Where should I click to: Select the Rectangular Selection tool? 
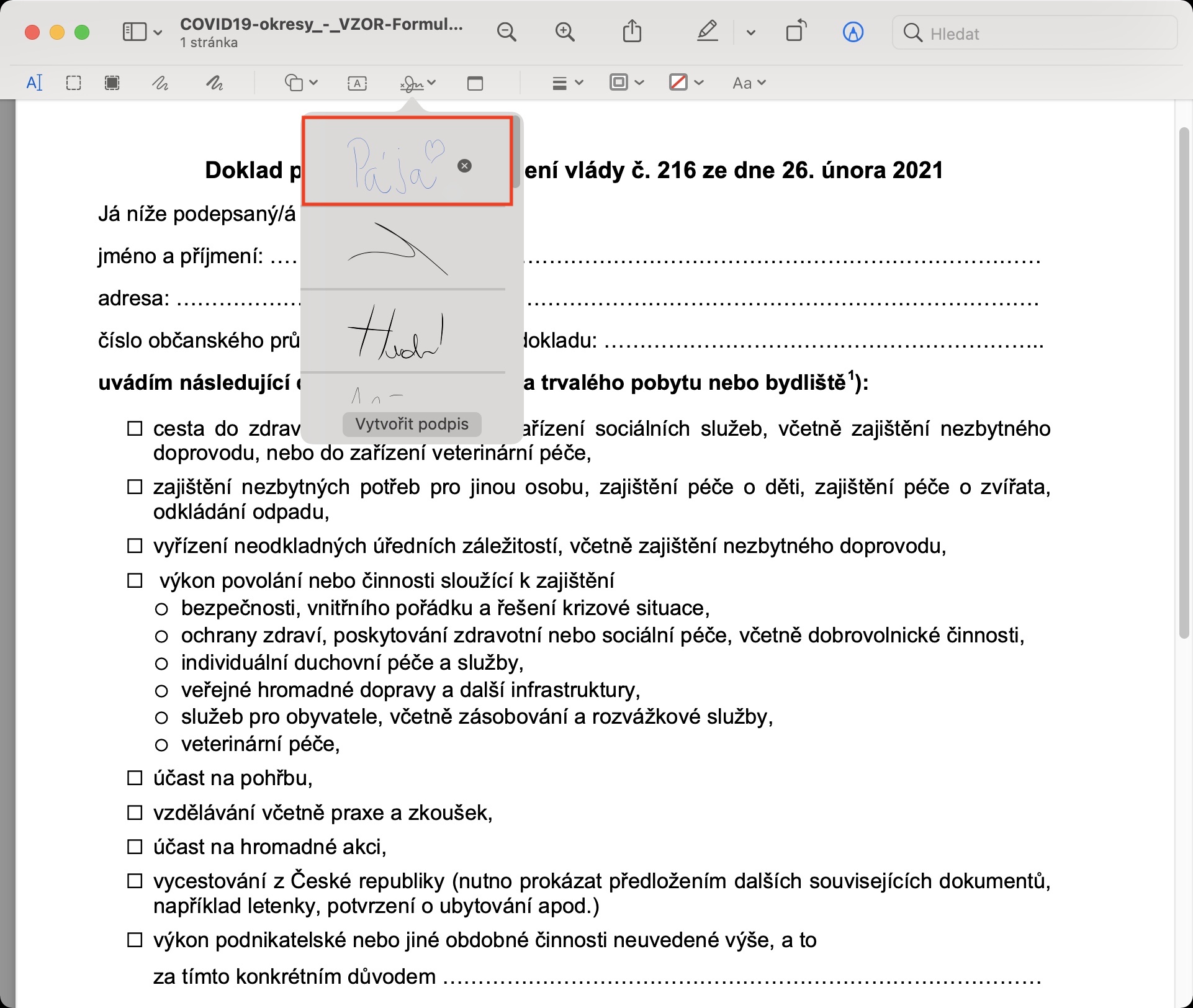[x=73, y=83]
